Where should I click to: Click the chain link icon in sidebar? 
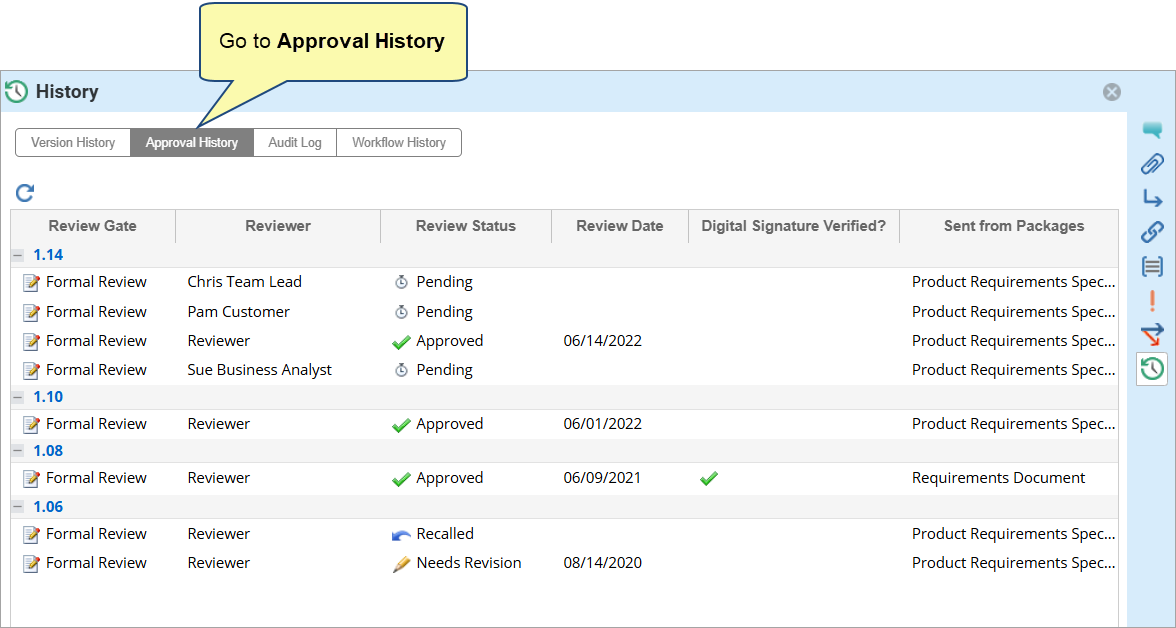click(x=1152, y=232)
